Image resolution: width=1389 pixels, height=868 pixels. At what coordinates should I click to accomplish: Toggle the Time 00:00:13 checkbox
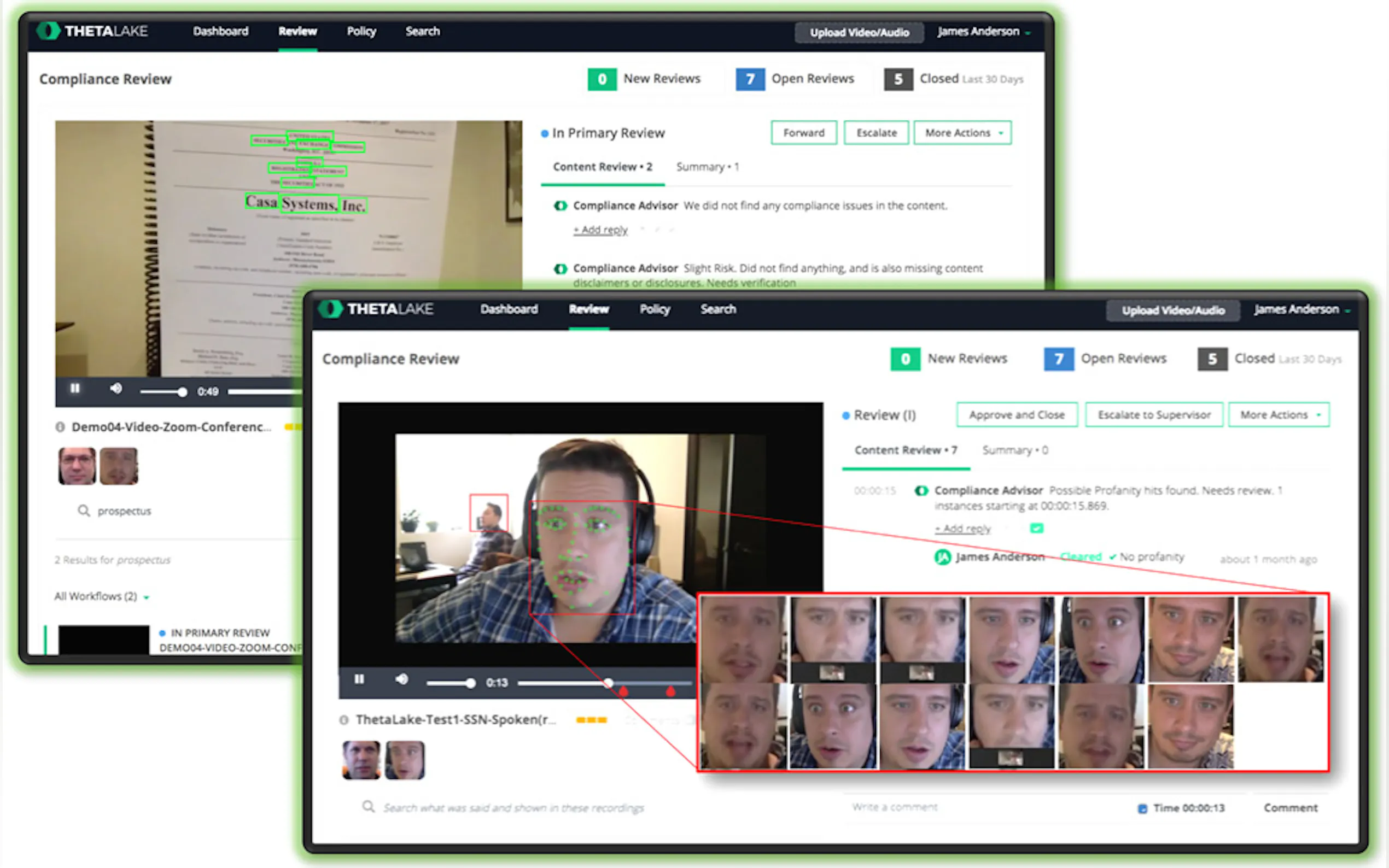click(1143, 808)
